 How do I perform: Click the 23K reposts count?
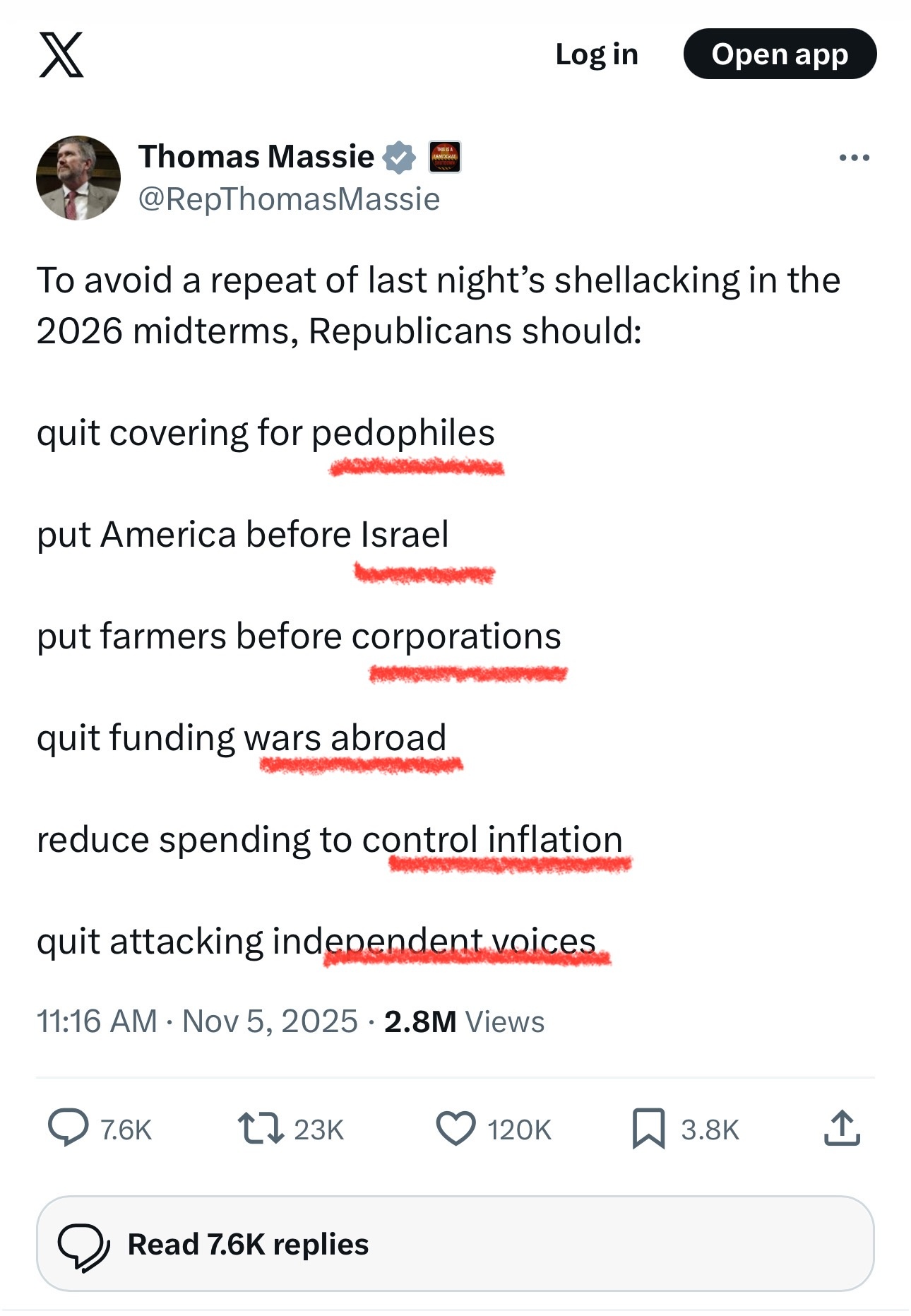coord(318,1130)
